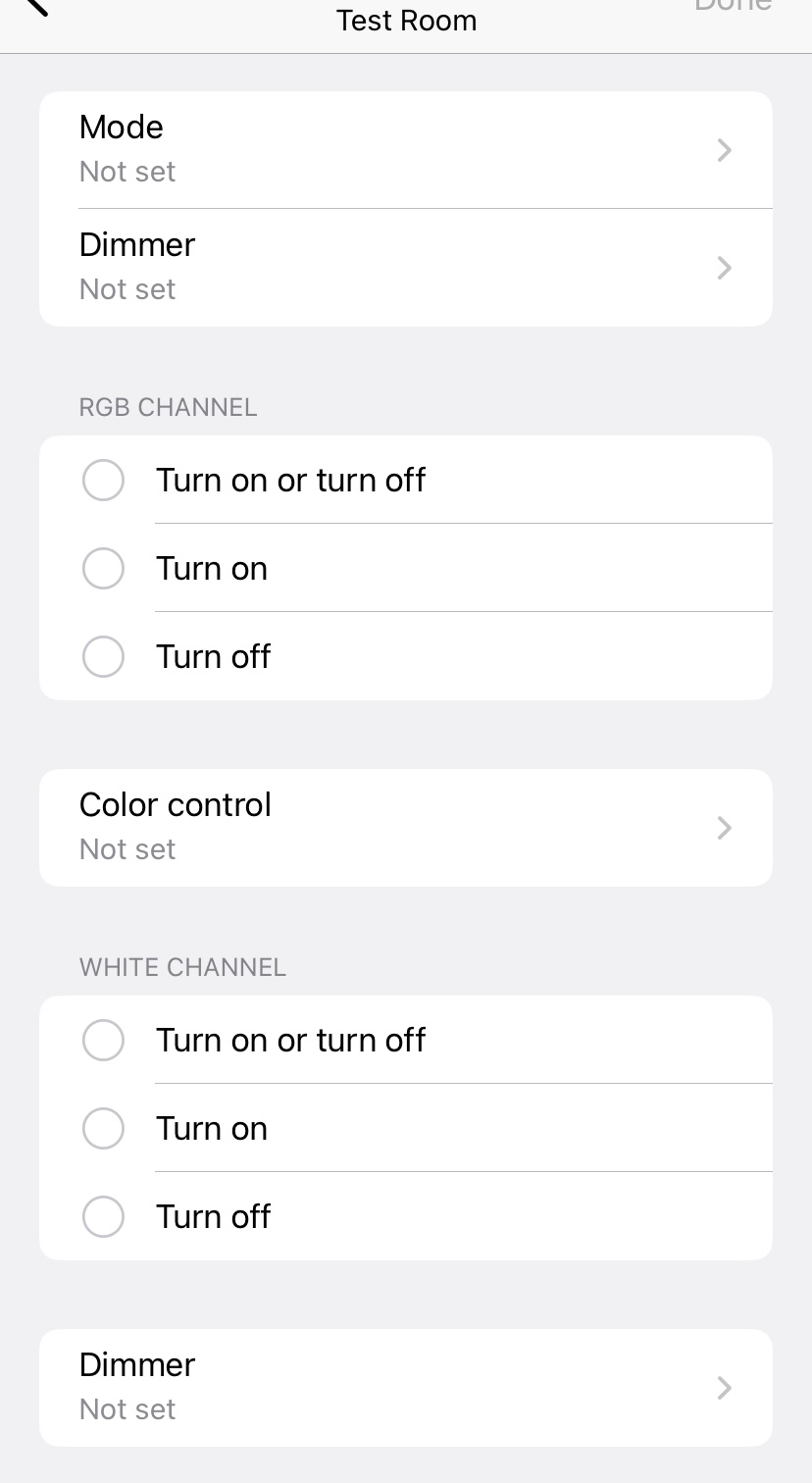The width and height of the screenshot is (812, 1483).
Task: Tap chevron next to top Dimmer
Action: 724,268
